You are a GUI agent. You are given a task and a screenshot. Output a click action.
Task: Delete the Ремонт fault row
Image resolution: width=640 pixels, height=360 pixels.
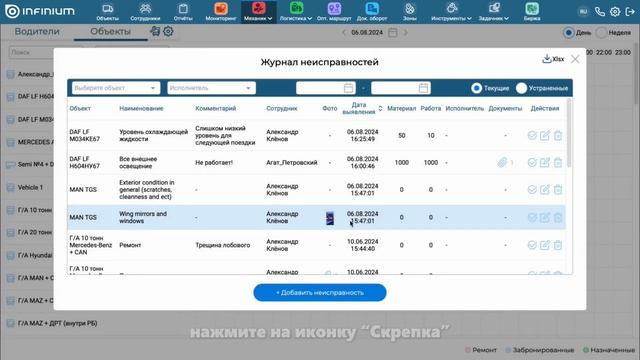coord(558,245)
